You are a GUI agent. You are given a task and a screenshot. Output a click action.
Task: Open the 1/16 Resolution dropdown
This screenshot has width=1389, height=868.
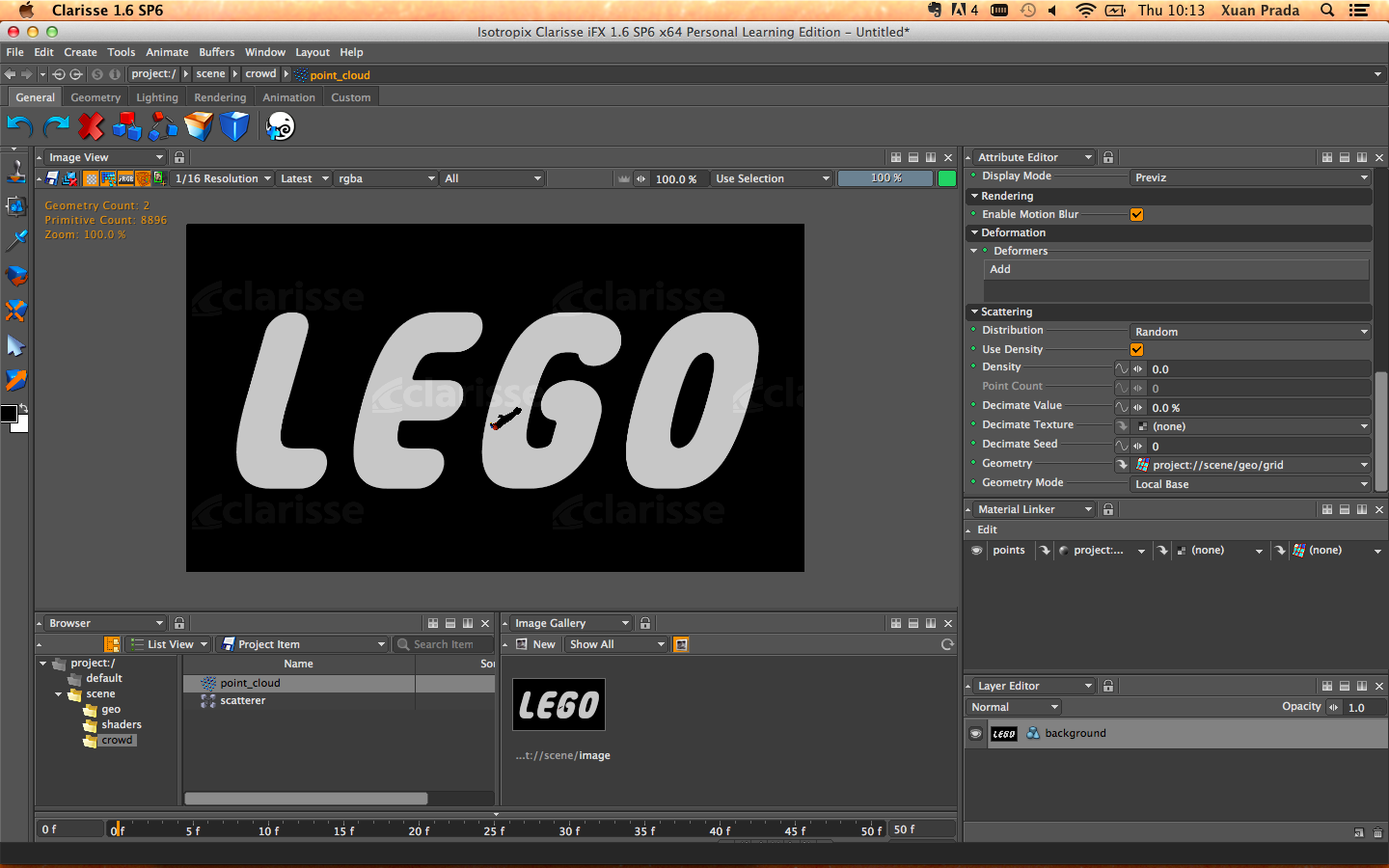tap(223, 178)
